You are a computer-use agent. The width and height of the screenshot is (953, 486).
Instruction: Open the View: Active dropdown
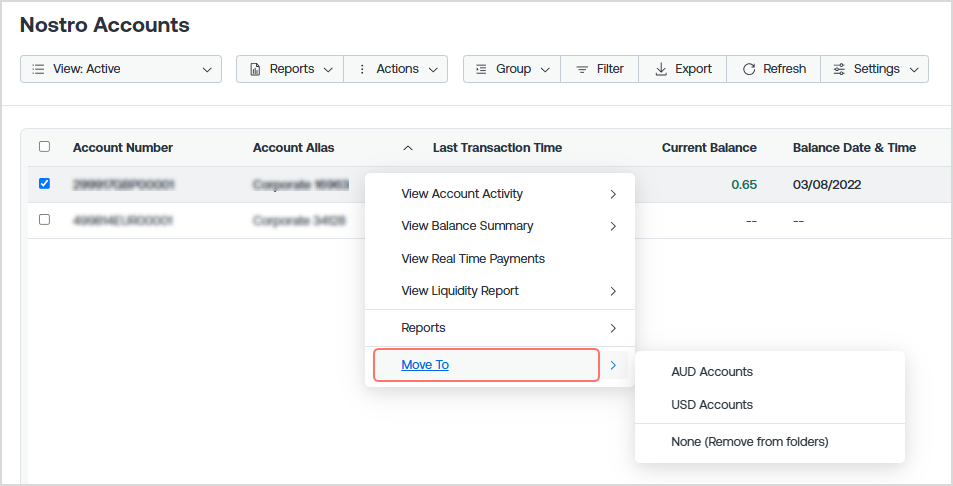click(121, 69)
